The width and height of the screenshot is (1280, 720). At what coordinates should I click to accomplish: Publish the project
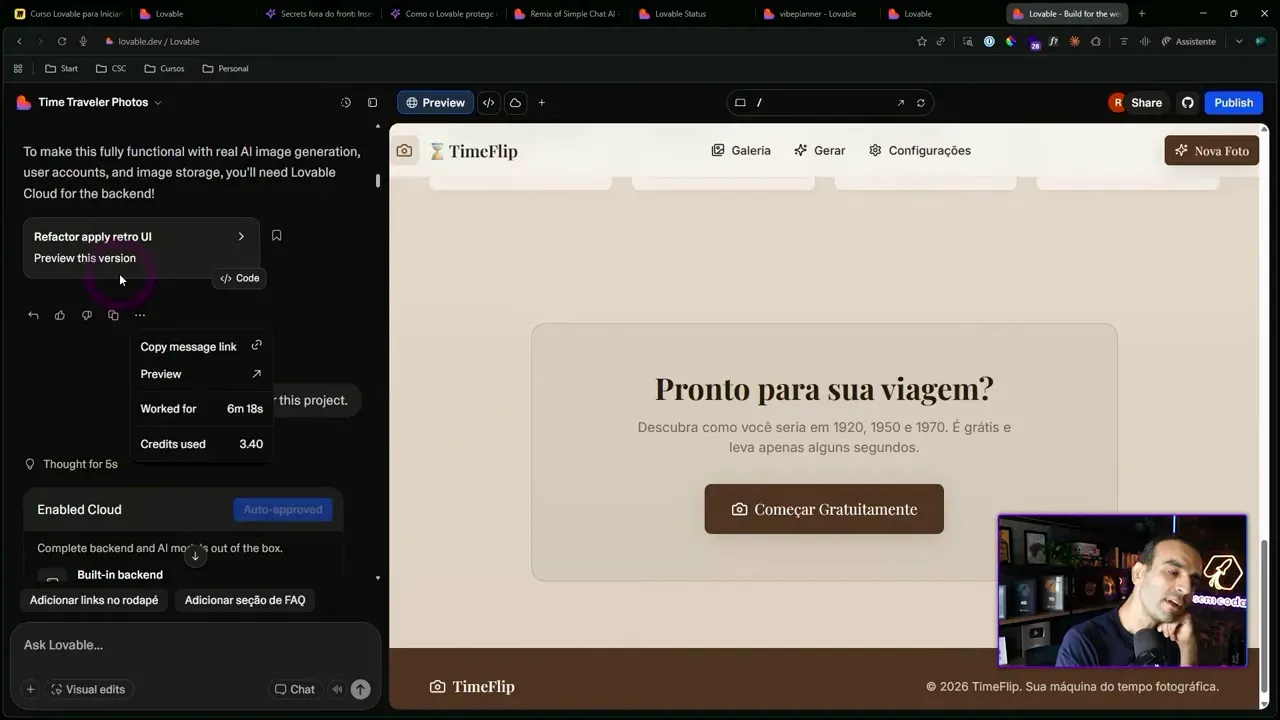point(1233,102)
